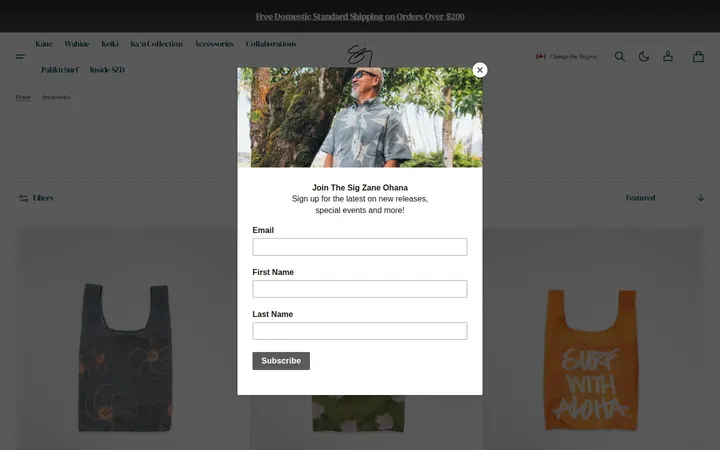Click the popup photo of man in aloha shirt

click(x=360, y=118)
